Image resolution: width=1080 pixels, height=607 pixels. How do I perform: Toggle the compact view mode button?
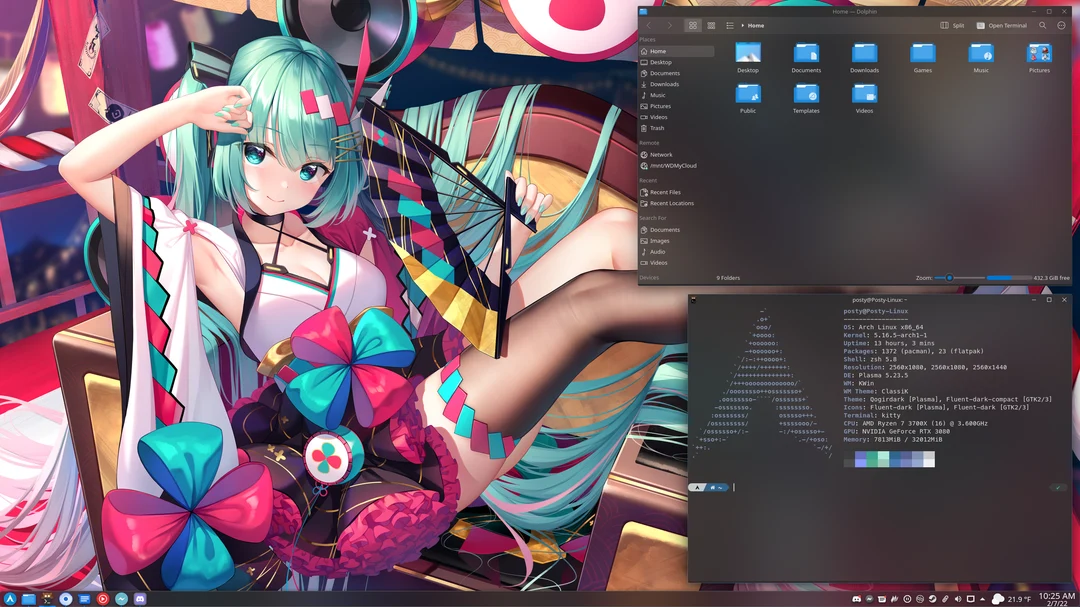tap(711, 25)
